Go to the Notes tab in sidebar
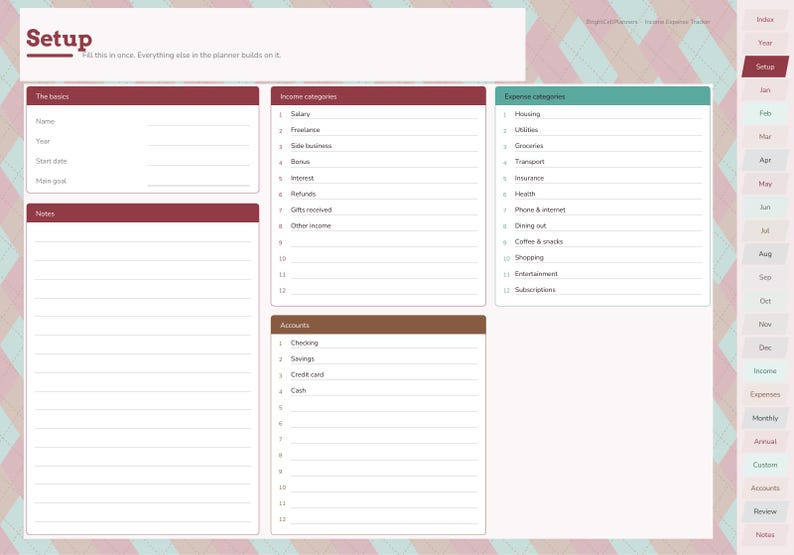The image size is (794, 555). coord(765,535)
